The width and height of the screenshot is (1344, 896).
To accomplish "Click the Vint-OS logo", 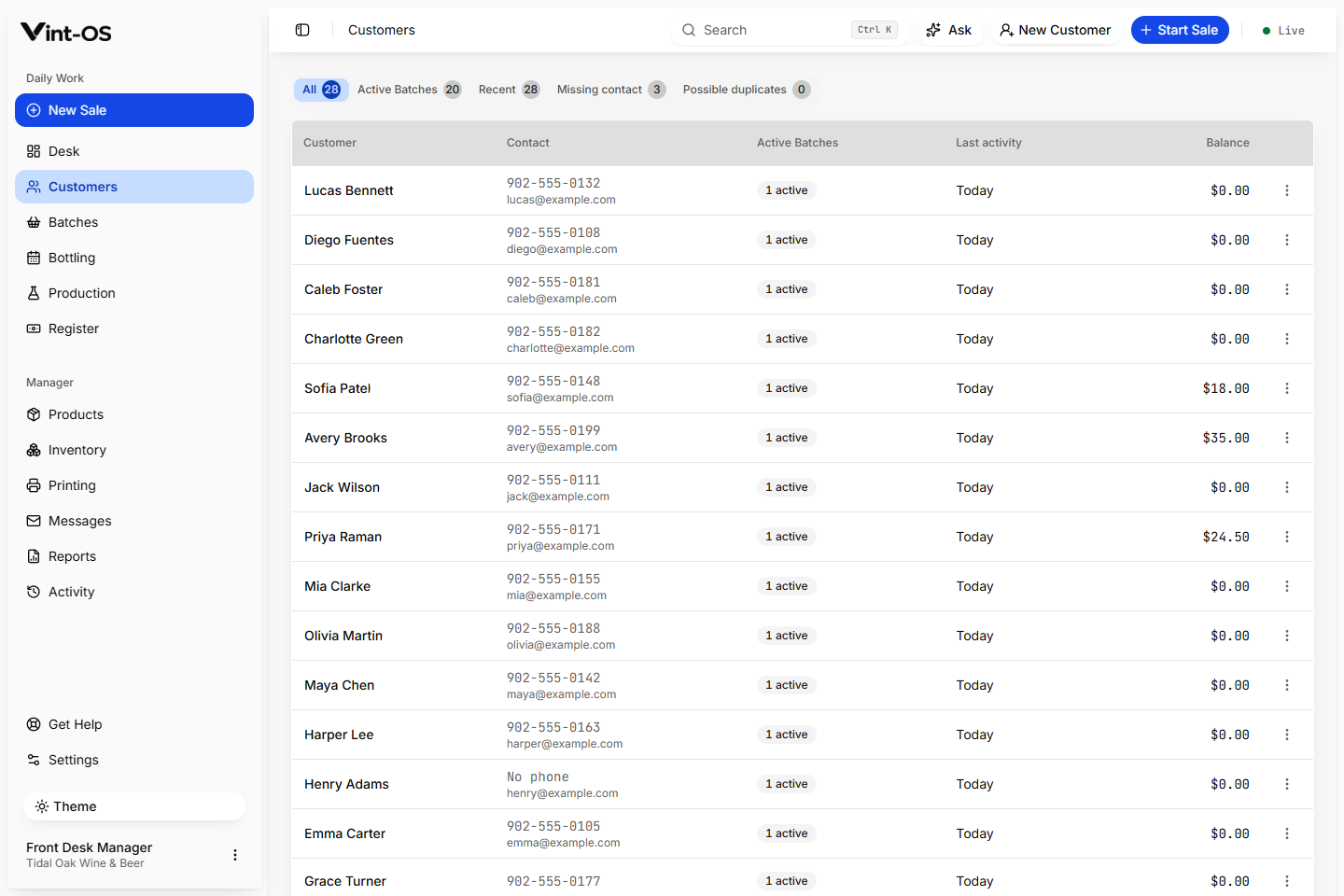I will pos(66,33).
